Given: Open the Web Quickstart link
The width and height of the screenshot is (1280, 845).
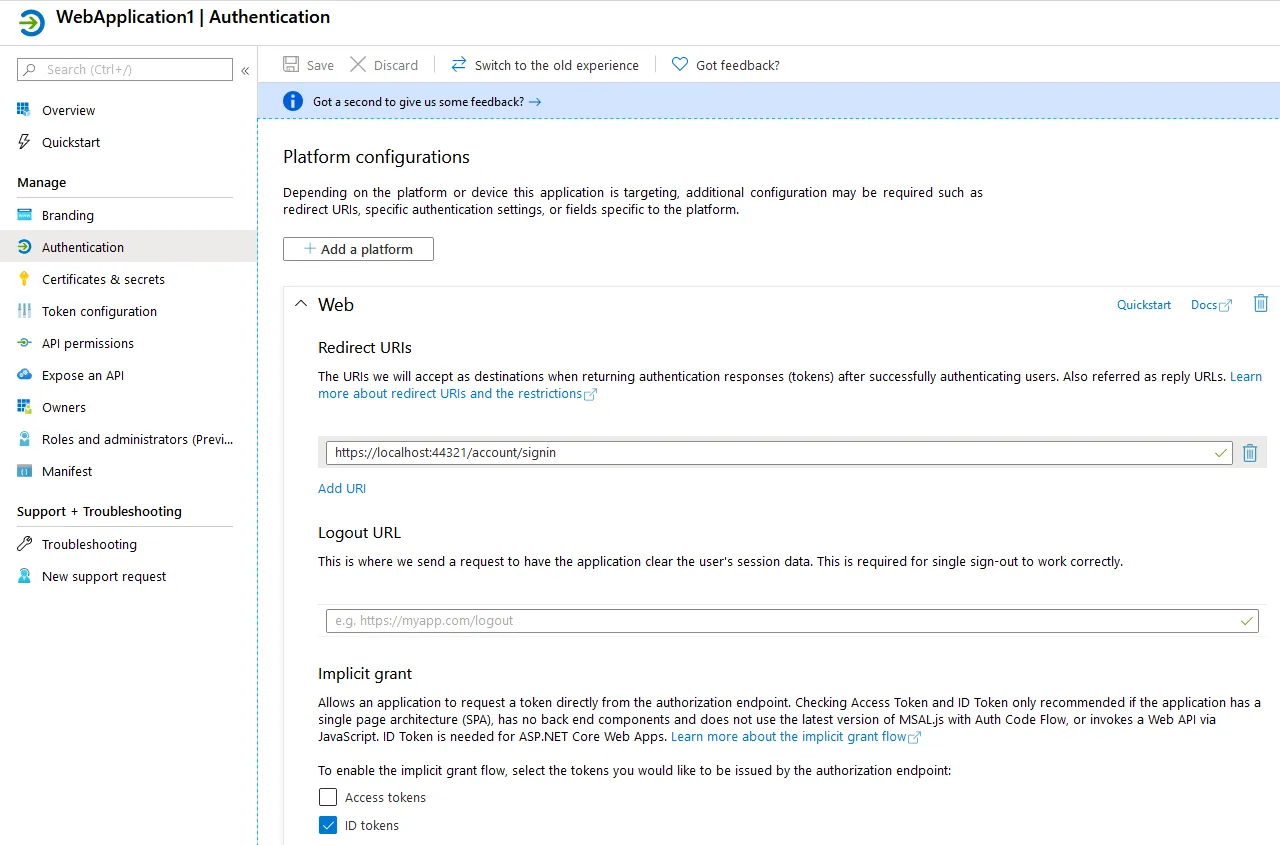Looking at the screenshot, I should (1144, 305).
